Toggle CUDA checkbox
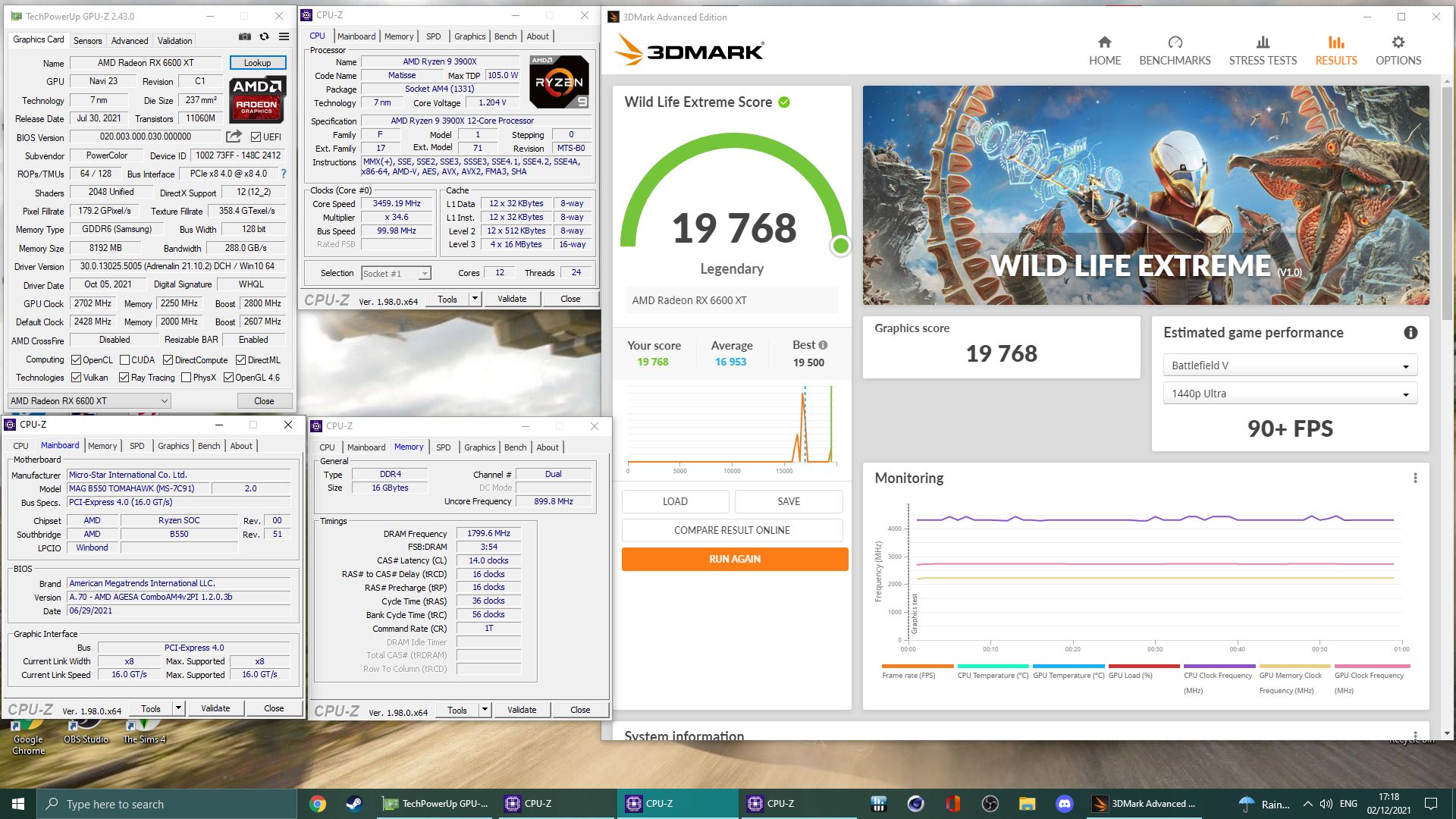This screenshot has width=1456, height=819. point(124,360)
